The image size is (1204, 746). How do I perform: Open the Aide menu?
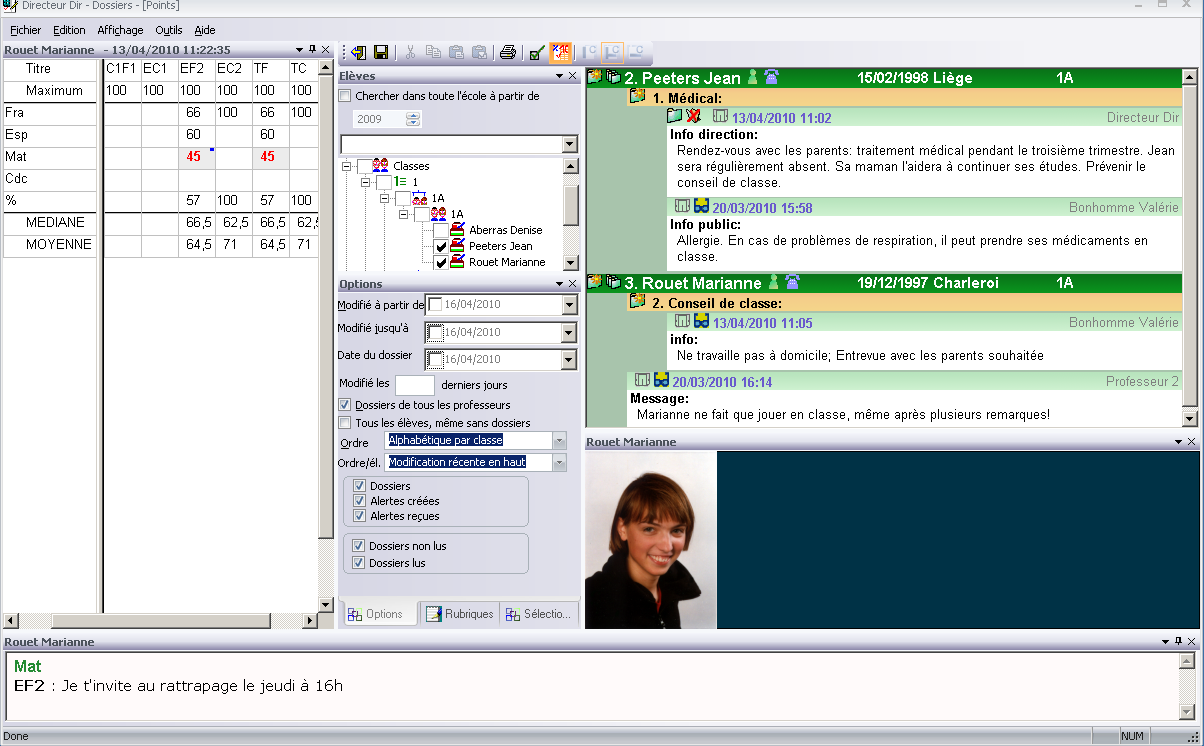click(204, 30)
